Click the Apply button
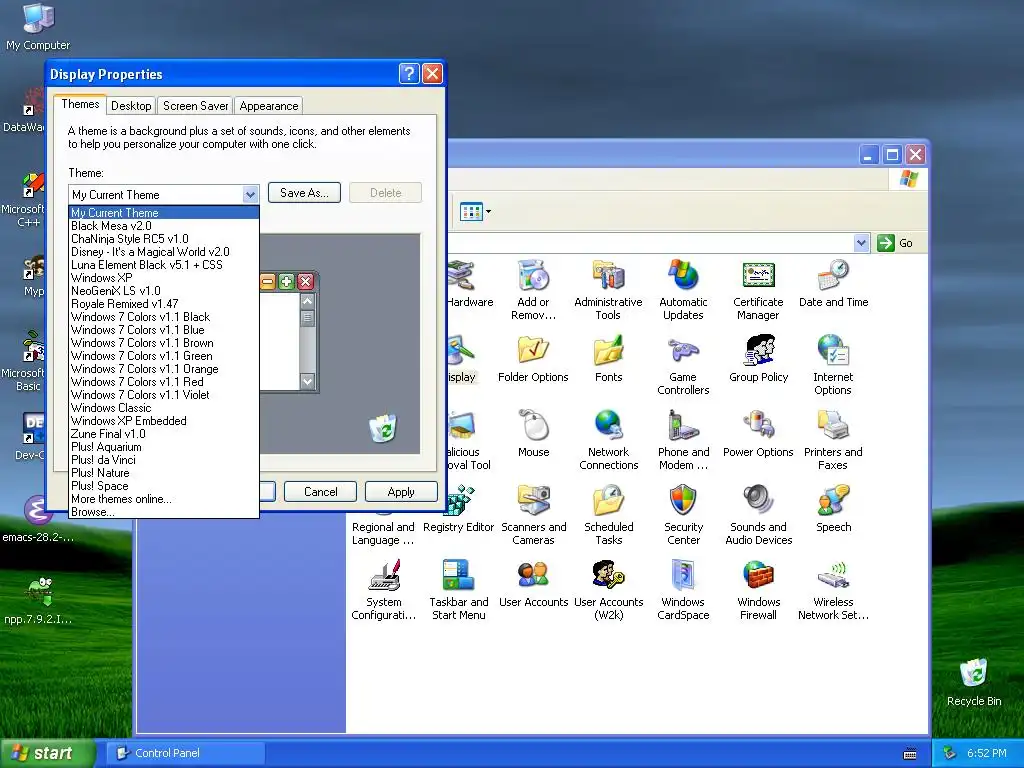1024x768 pixels. pos(401,492)
